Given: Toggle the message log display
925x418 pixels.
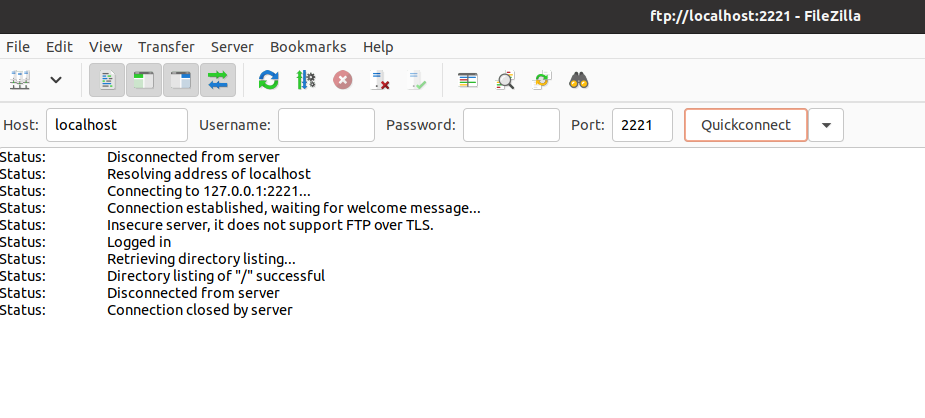Looking at the screenshot, I should tap(107, 80).
